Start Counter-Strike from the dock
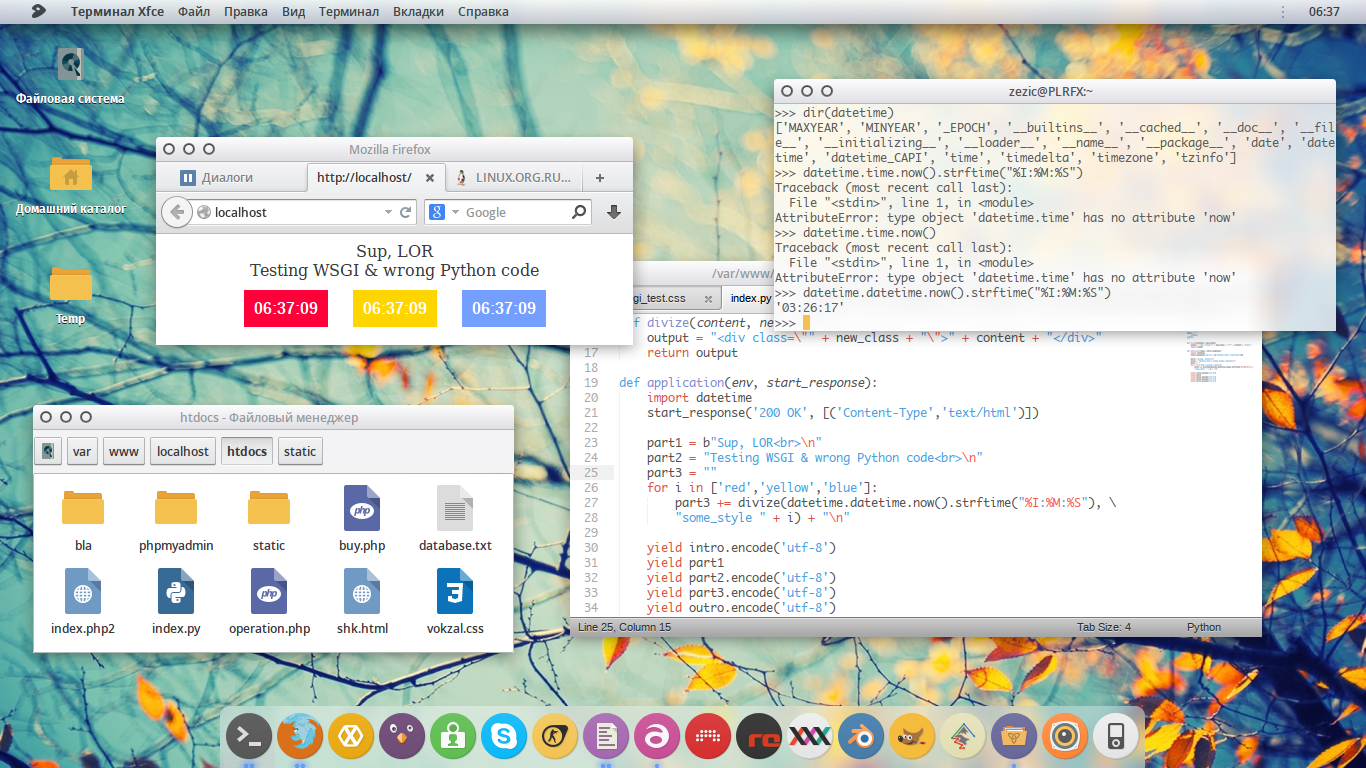 [555, 738]
